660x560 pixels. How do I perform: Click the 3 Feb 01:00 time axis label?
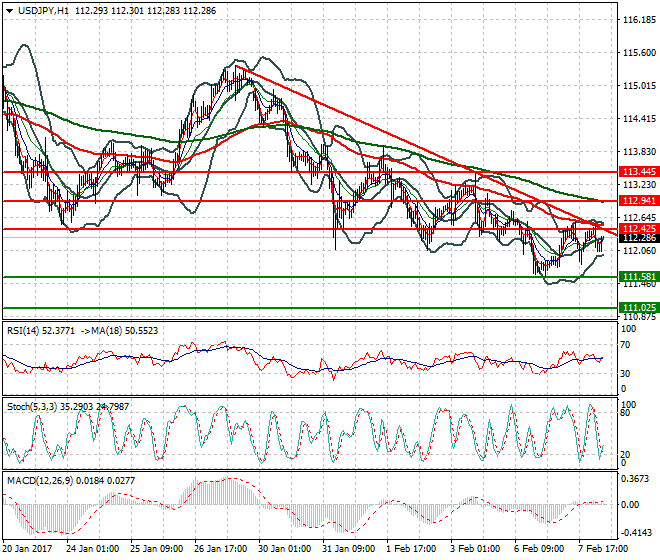pyautogui.click(x=475, y=549)
